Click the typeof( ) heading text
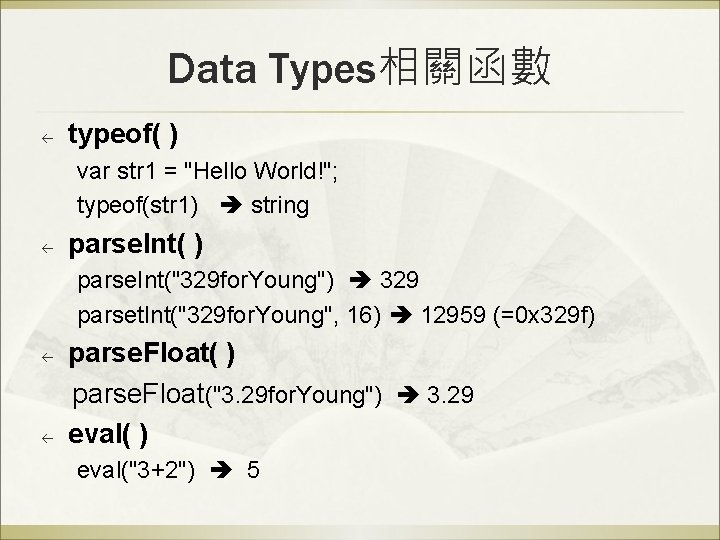This screenshot has width=720, height=540. [x=123, y=135]
